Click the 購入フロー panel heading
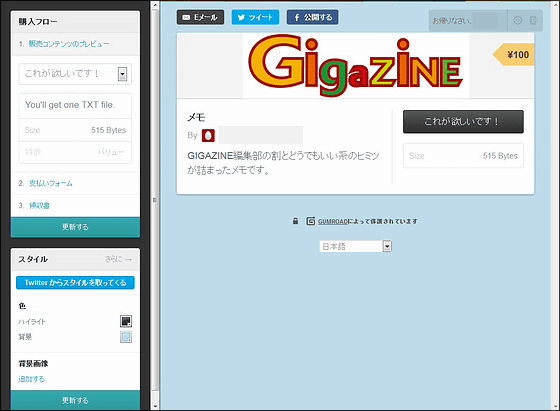Screen dimensions: 560x411 click(x=38, y=22)
